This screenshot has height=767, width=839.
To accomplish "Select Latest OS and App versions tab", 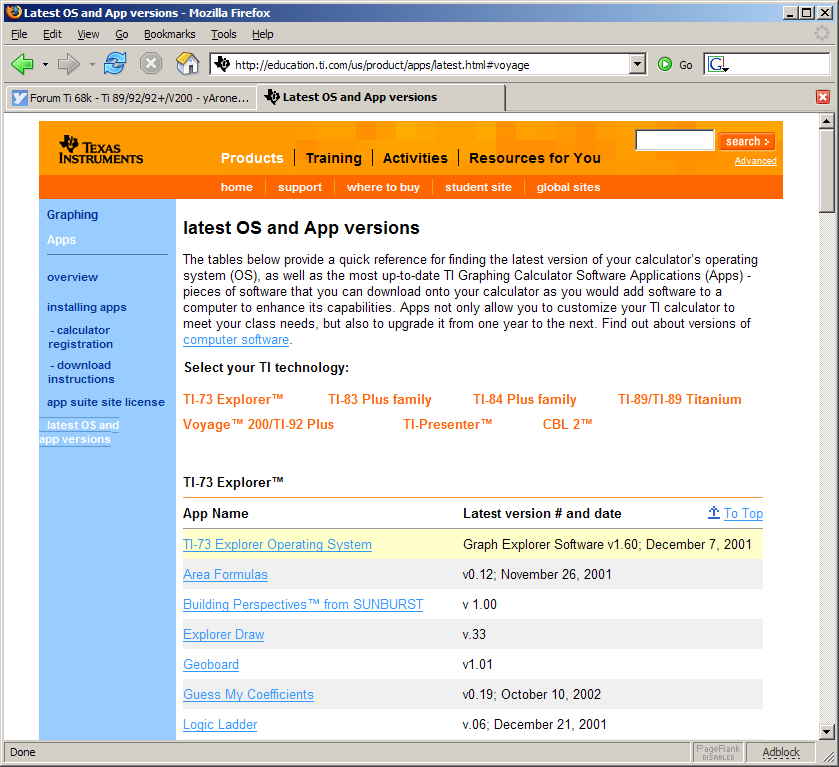I will pyautogui.click(x=380, y=97).
